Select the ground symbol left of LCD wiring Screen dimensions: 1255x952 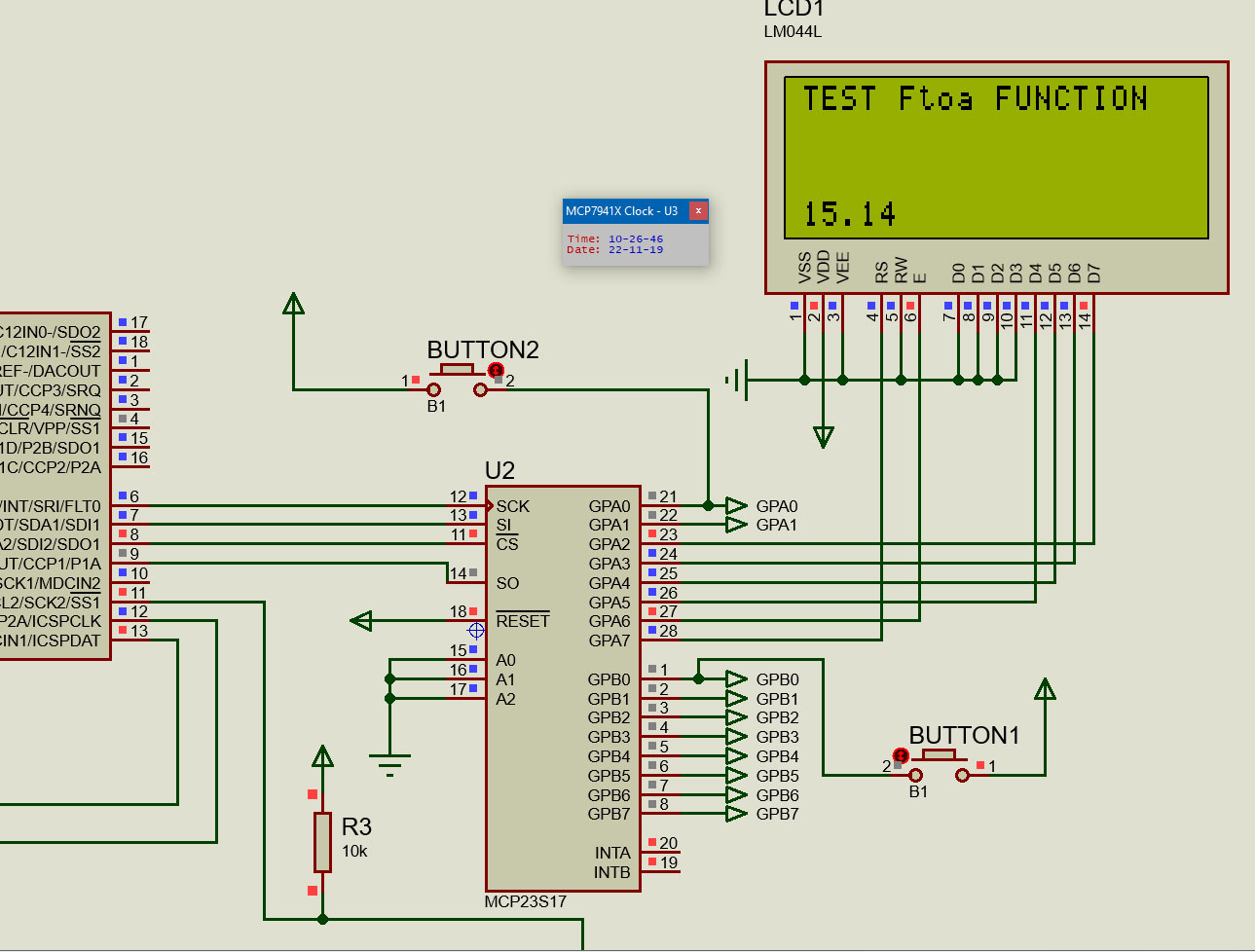click(x=736, y=380)
